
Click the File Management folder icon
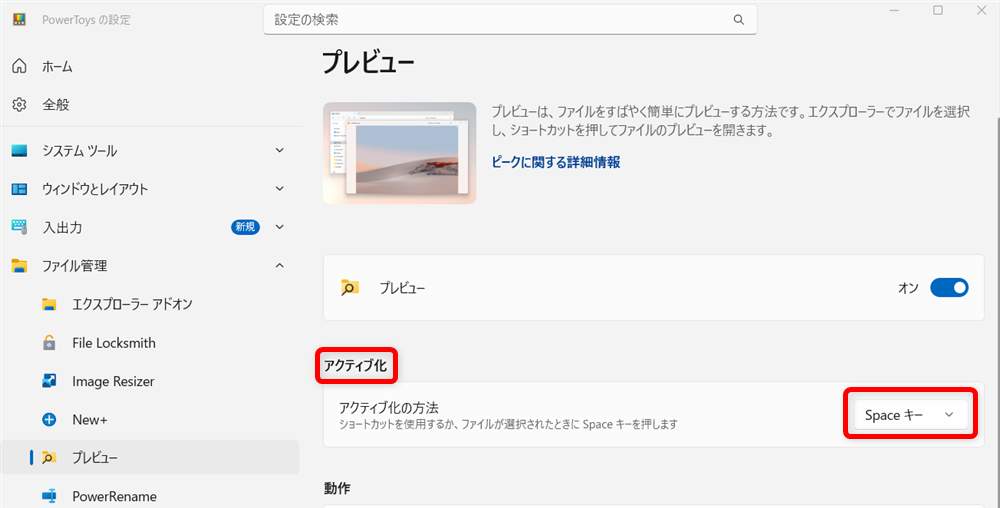click(x=20, y=266)
